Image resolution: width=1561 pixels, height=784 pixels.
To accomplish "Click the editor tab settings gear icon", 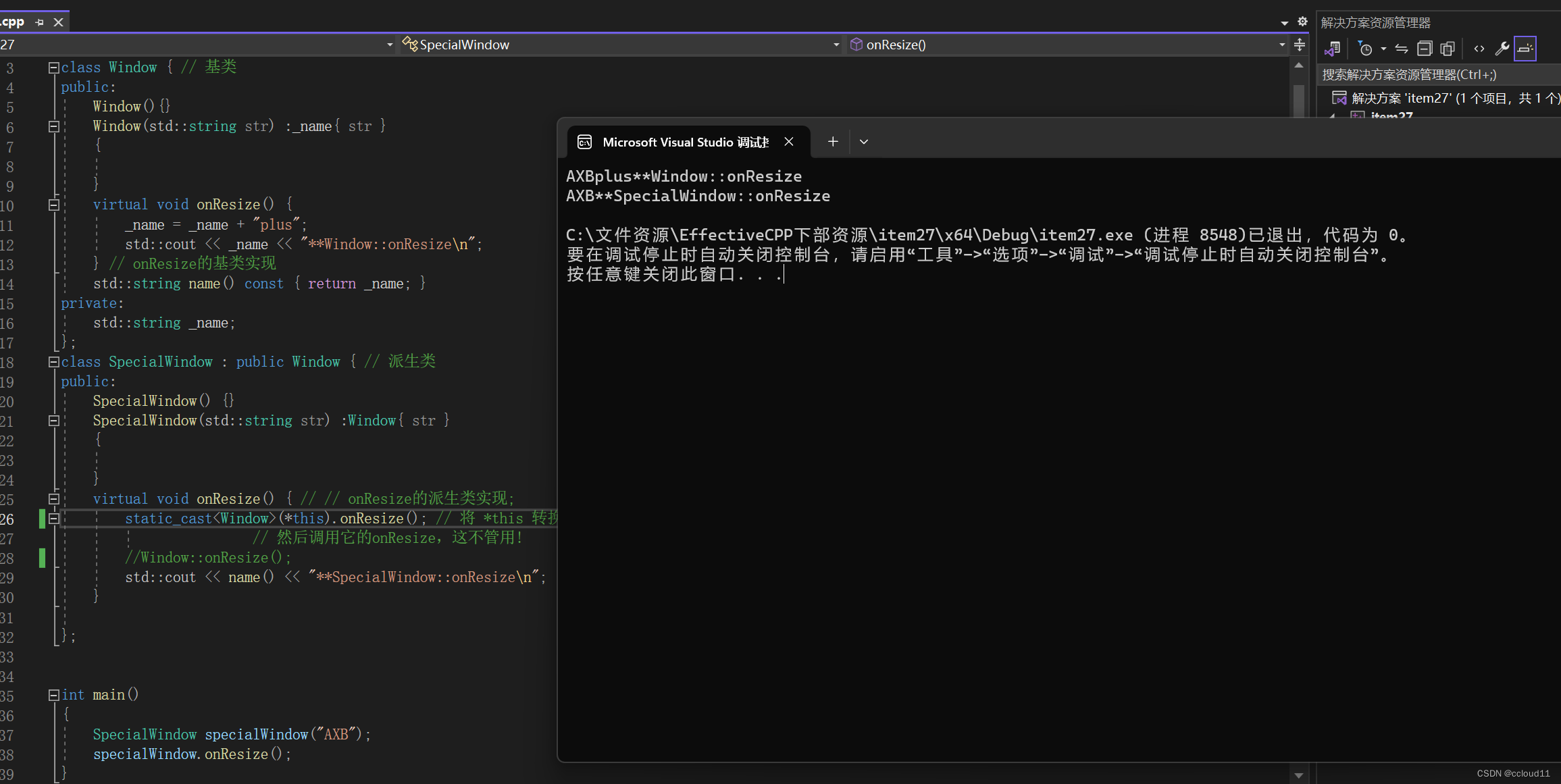I will point(1303,22).
